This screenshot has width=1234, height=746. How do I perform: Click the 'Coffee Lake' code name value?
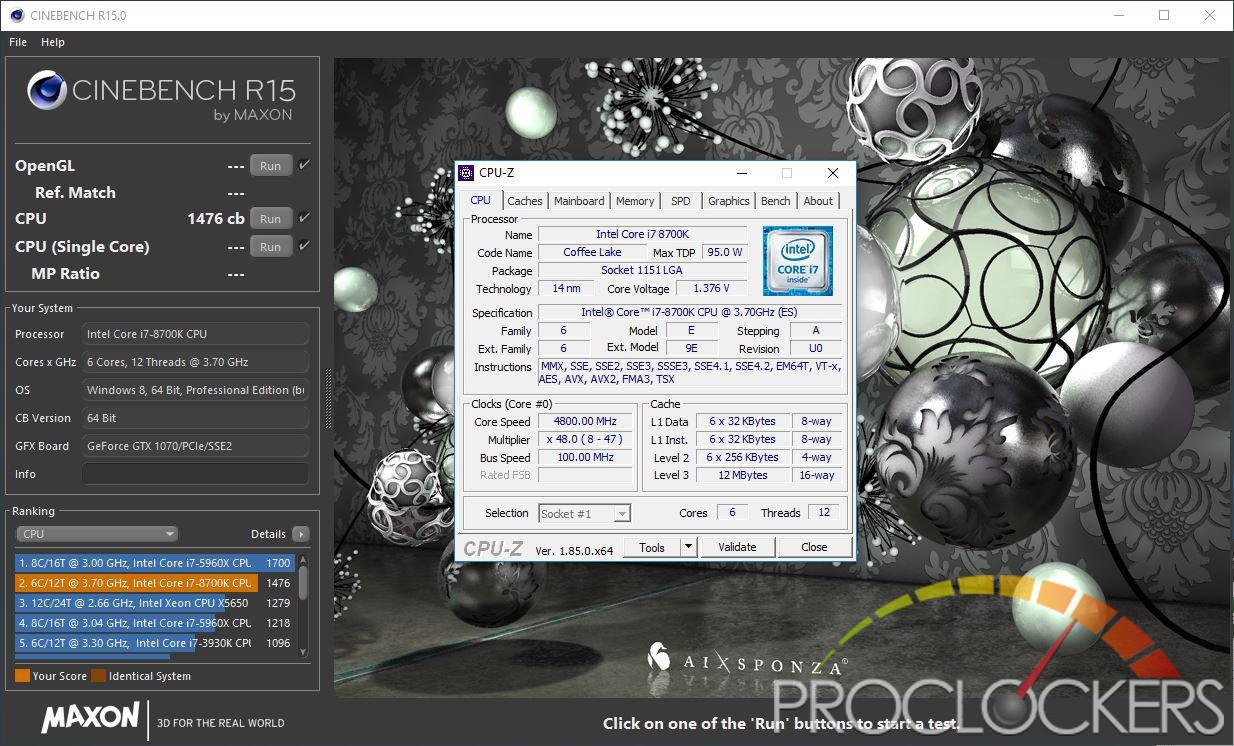point(592,252)
